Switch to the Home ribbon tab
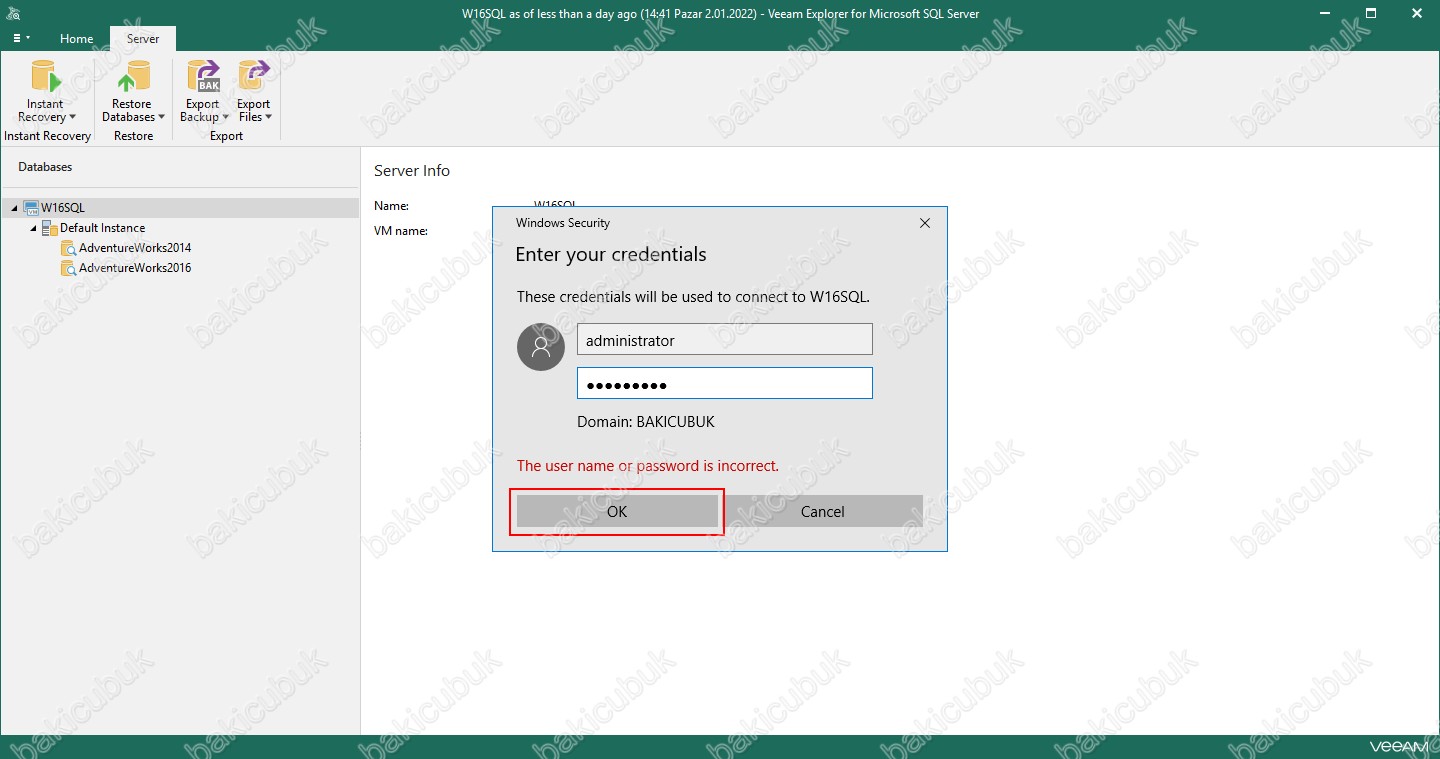 click(77, 39)
